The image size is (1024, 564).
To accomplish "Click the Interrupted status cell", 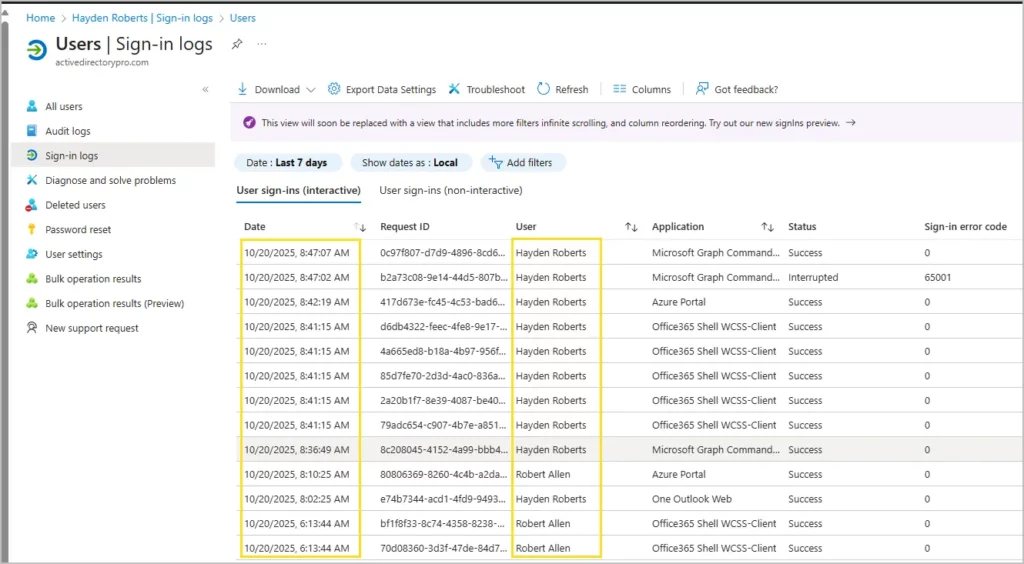I will (x=813, y=277).
